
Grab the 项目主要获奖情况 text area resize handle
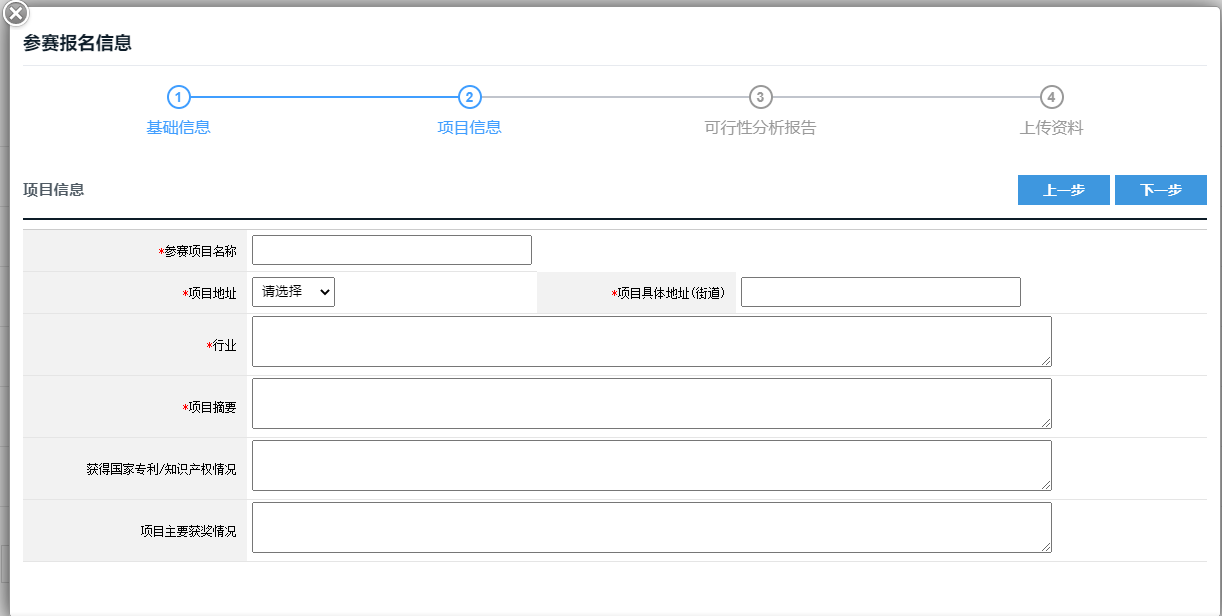tap(1045, 546)
